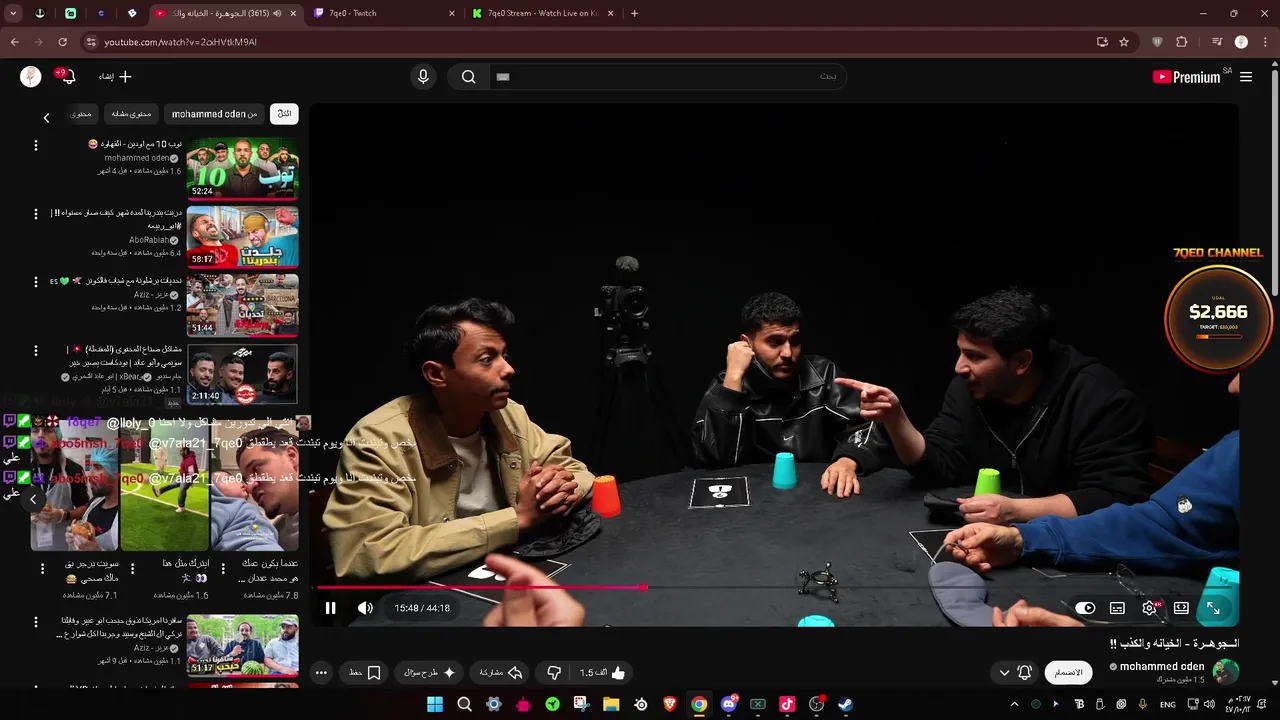
Task: Dislike the video with thumbs down
Action: 554,673
